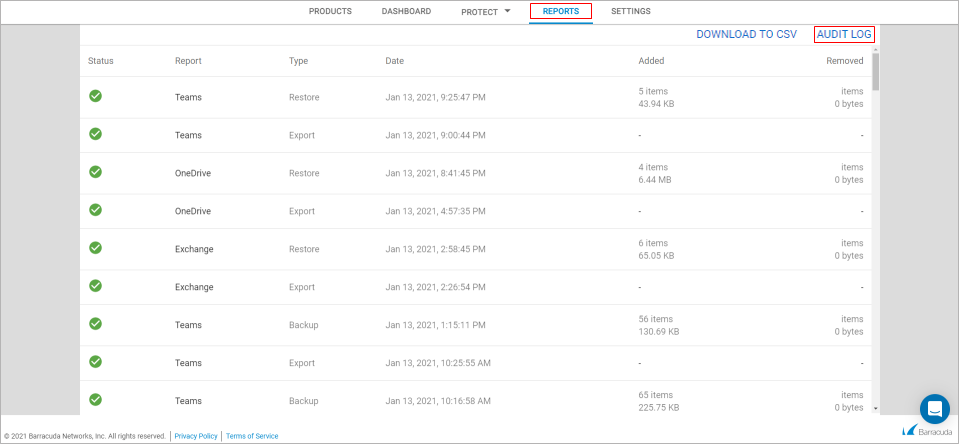Image resolution: width=959 pixels, height=444 pixels.
Task: Click Export type in the Exchange row
Action: coord(302,287)
